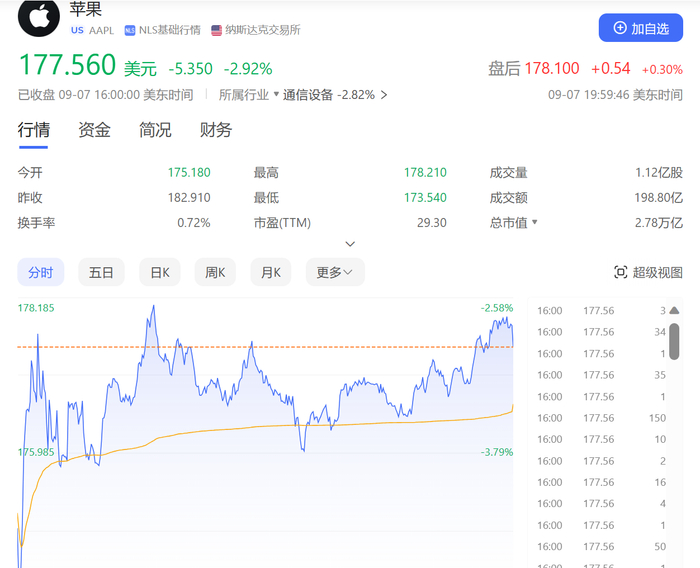Click the 纳斯达克交易所 exchange label

point(263,30)
